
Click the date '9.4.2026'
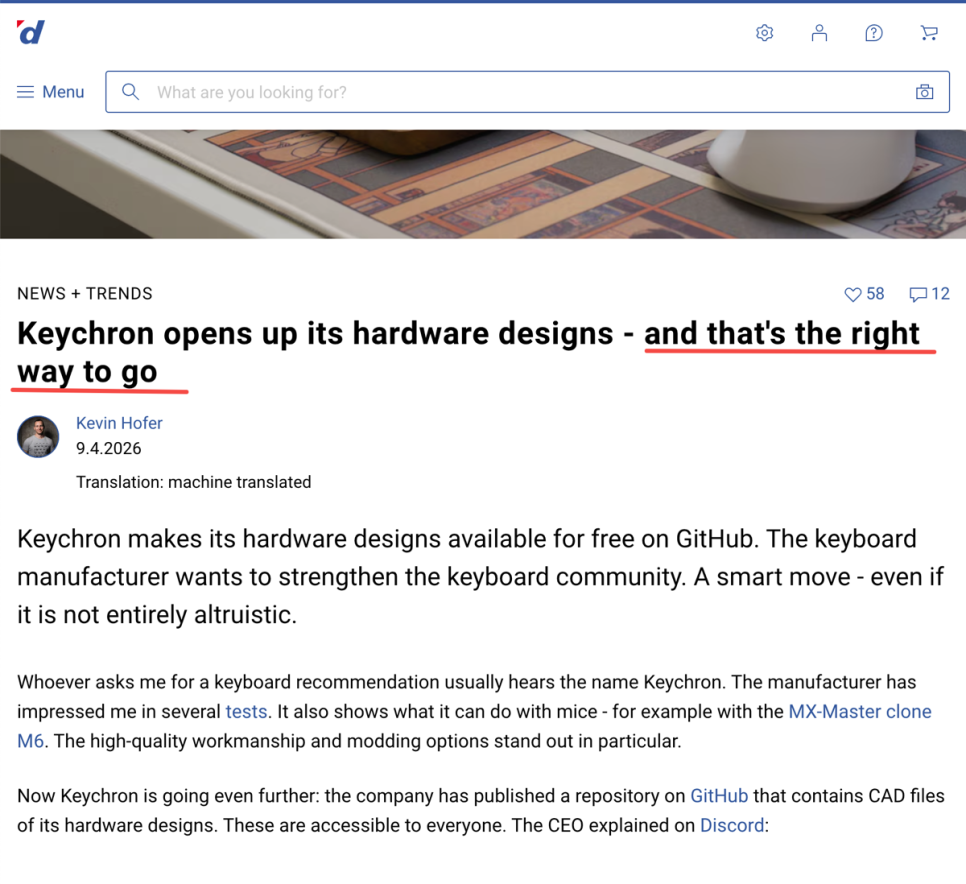click(x=108, y=448)
